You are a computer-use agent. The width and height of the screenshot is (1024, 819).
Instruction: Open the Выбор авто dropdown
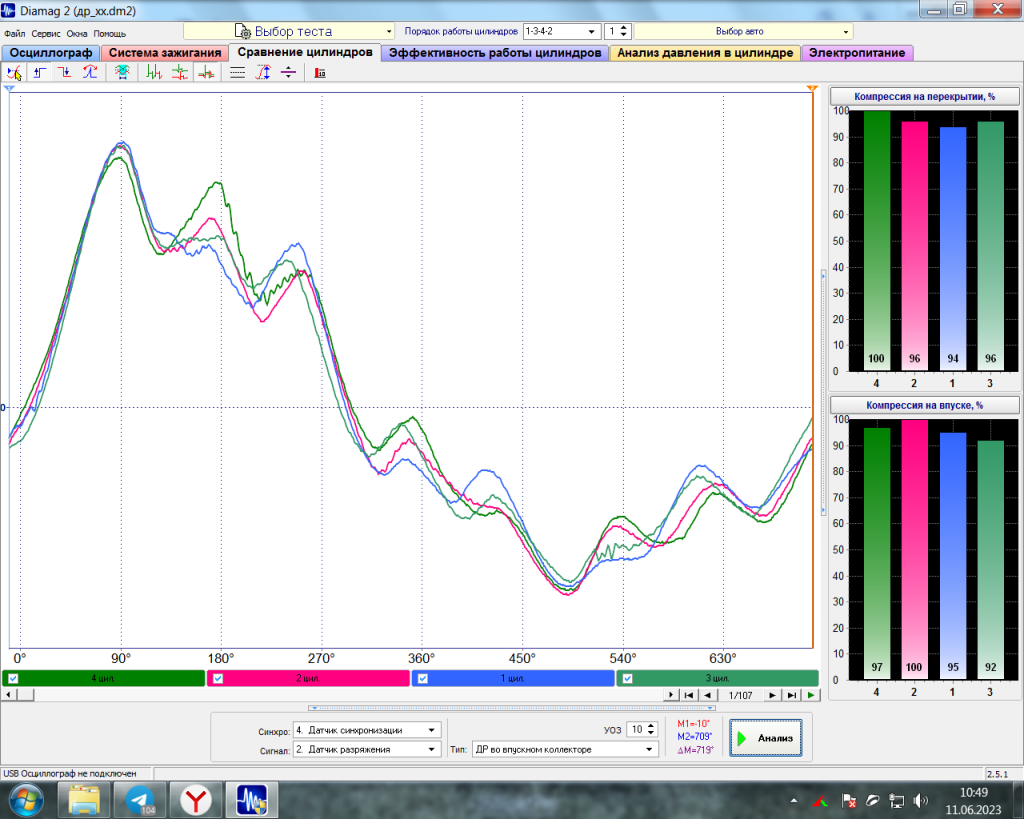click(x=743, y=31)
